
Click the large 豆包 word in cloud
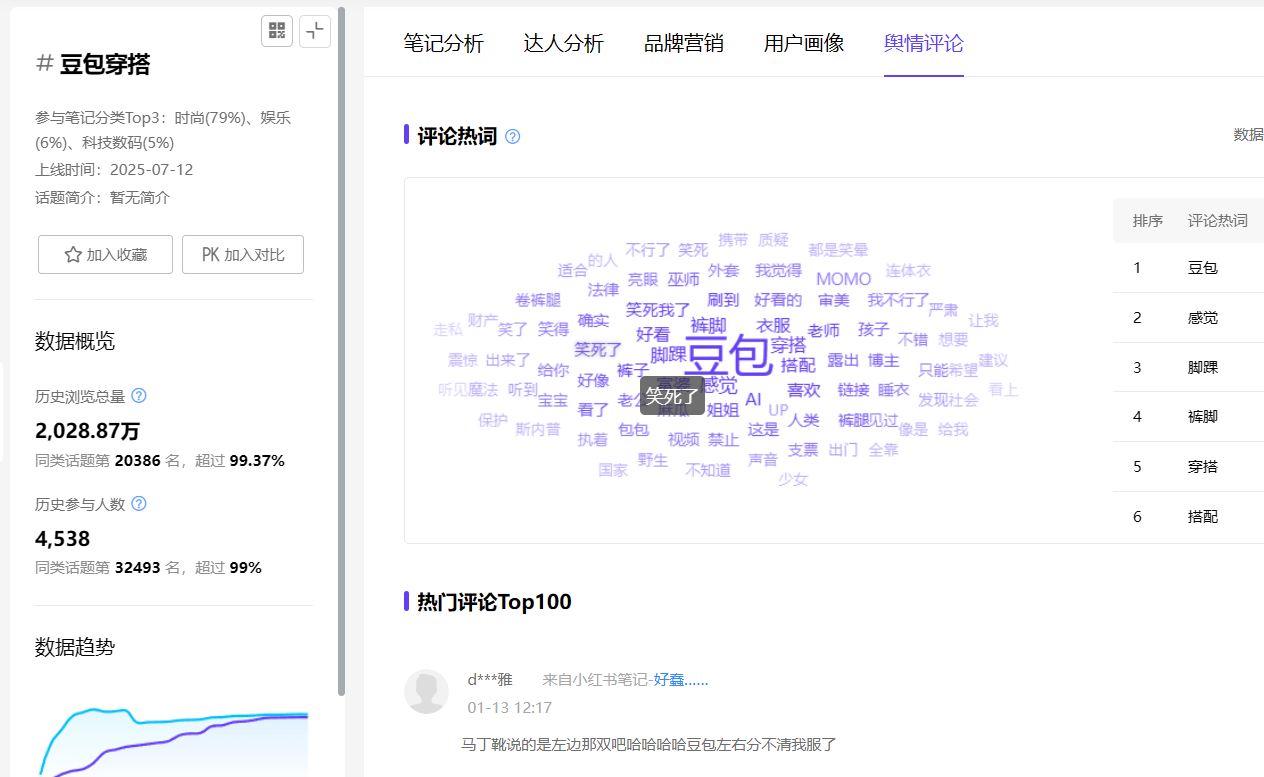[728, 356]
